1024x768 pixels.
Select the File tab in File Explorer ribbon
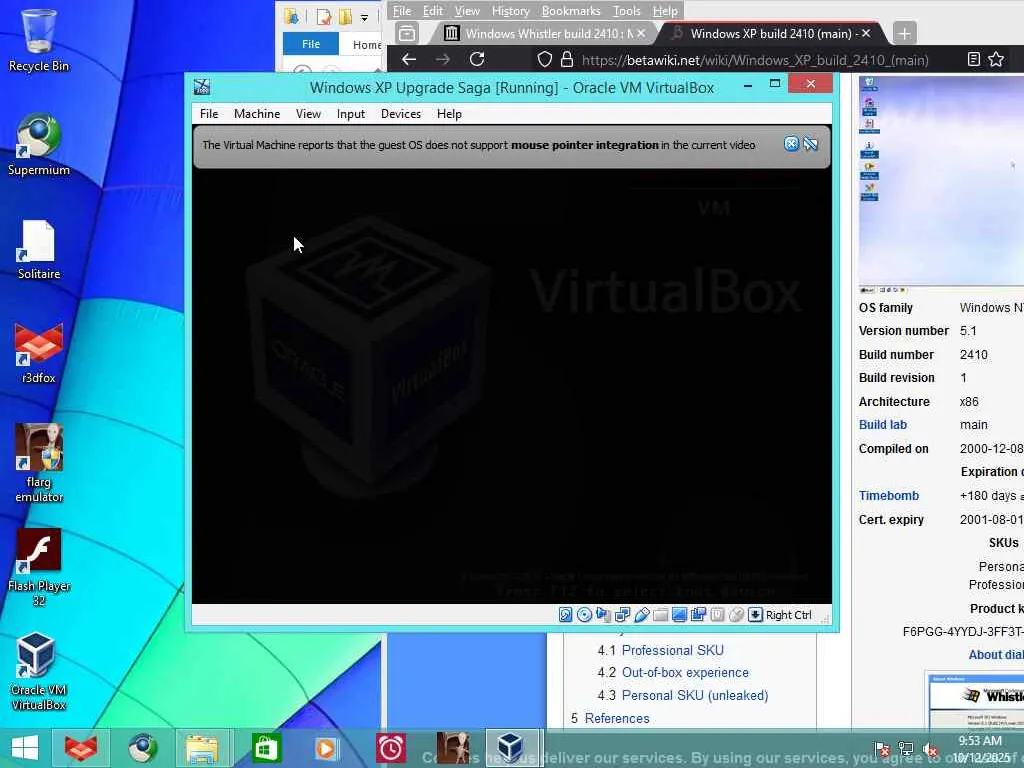[x=311, y=44]
